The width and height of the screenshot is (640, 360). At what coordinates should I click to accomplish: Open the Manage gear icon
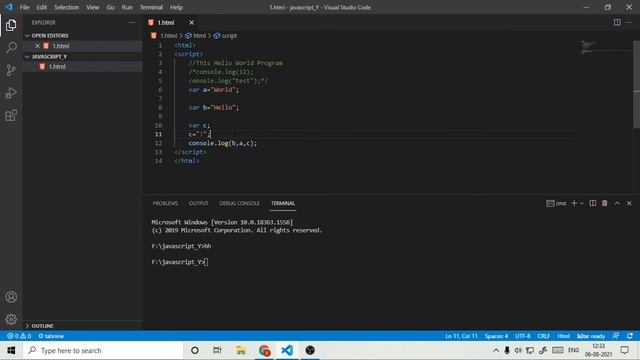(x=11, y=319)
